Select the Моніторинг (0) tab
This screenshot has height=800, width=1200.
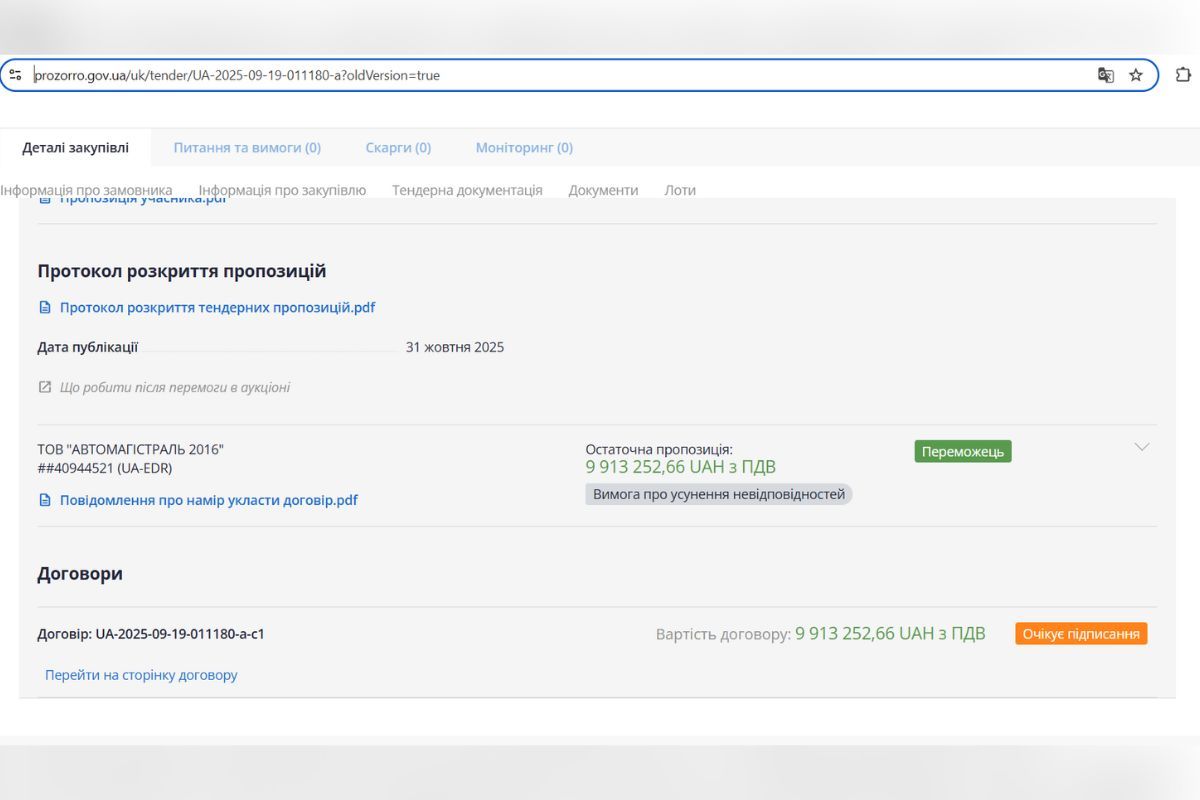coord(524,148)
